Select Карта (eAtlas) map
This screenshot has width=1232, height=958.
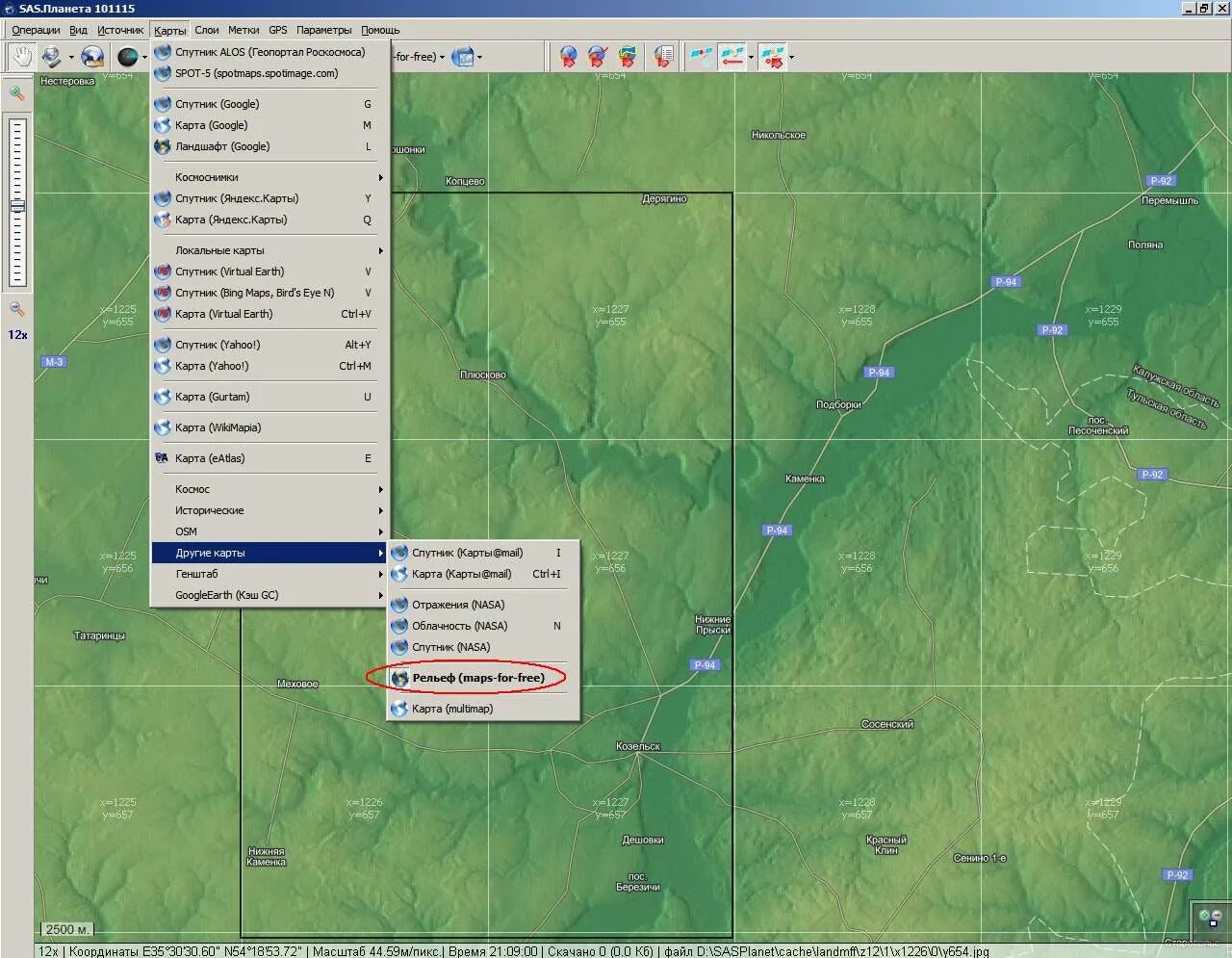click(x=269, y=458)
